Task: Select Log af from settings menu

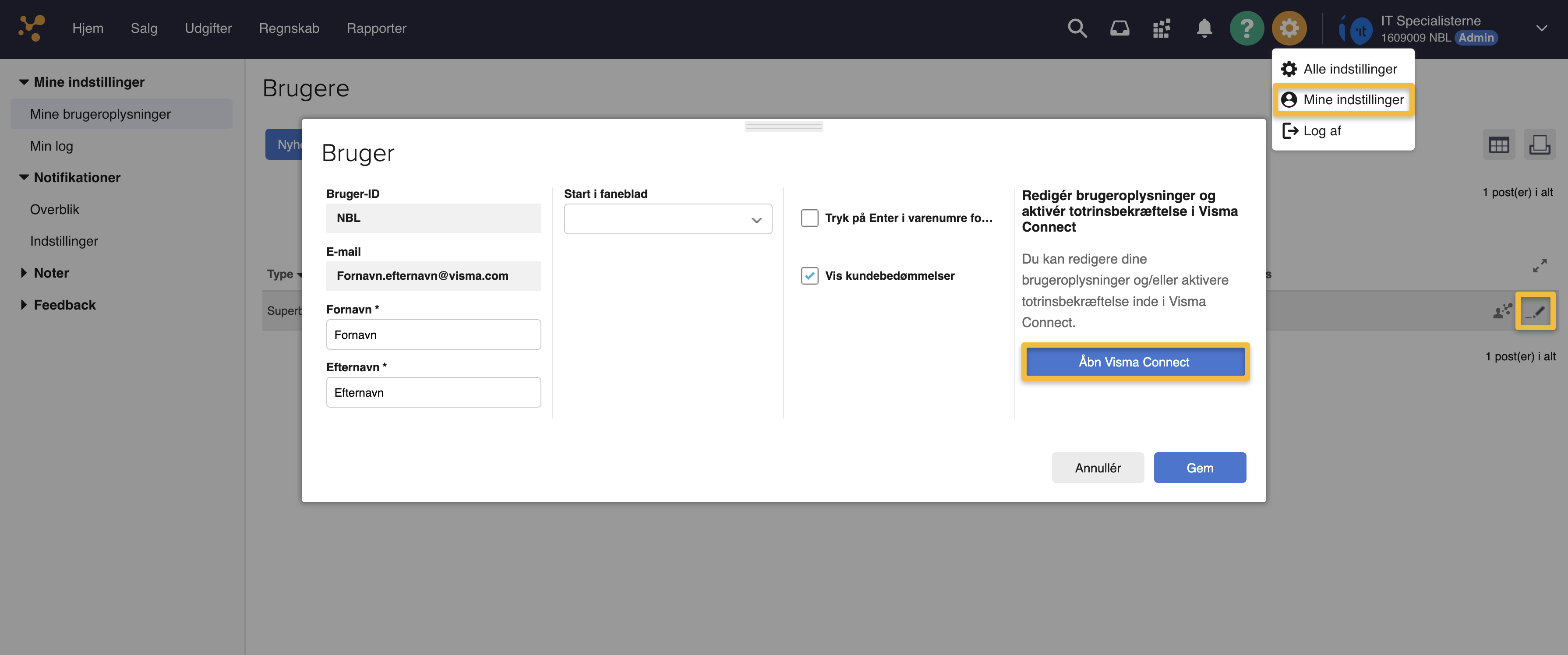Action: tap(1321, 131)
